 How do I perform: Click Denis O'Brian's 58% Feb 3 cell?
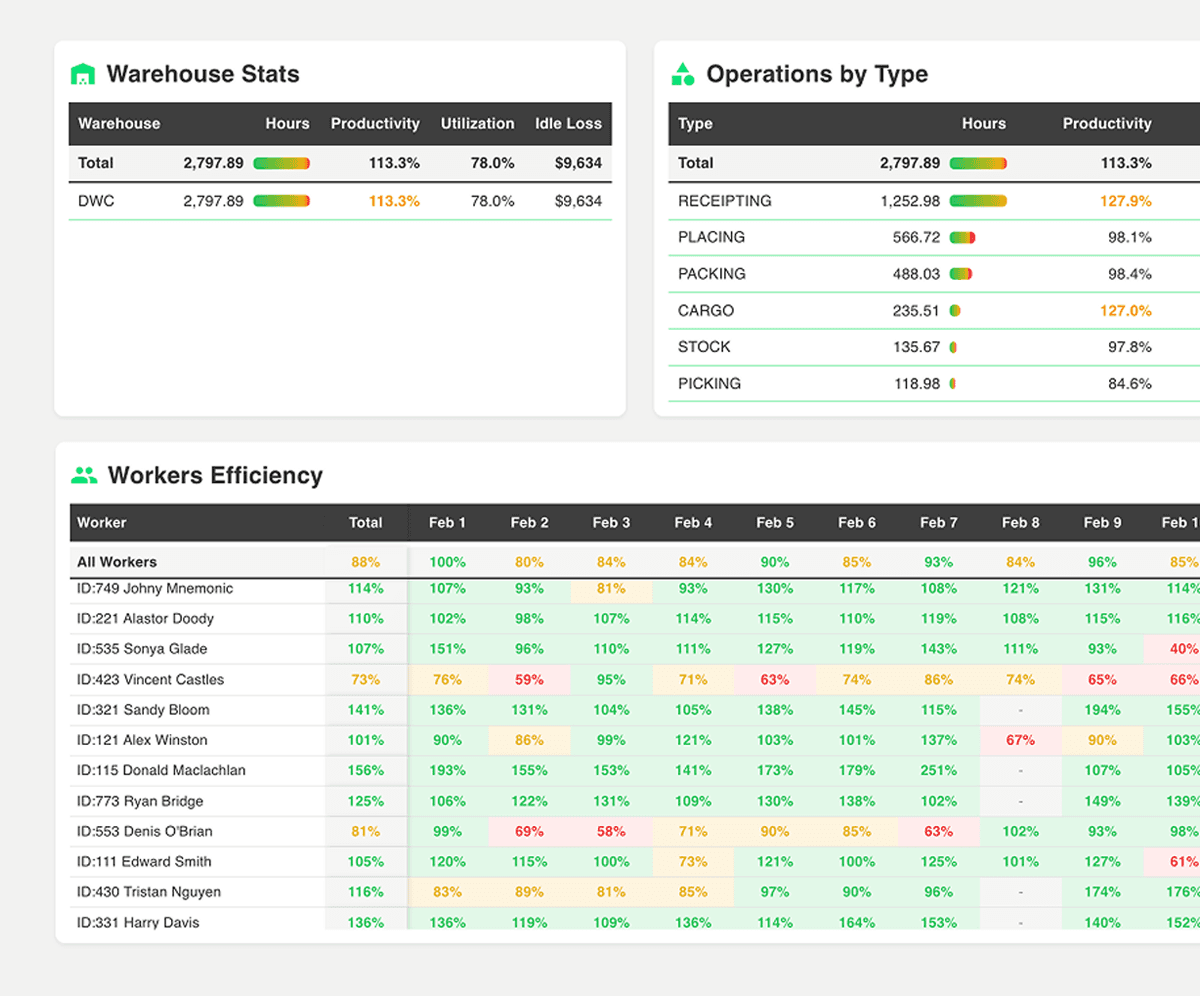click(611, 832)
